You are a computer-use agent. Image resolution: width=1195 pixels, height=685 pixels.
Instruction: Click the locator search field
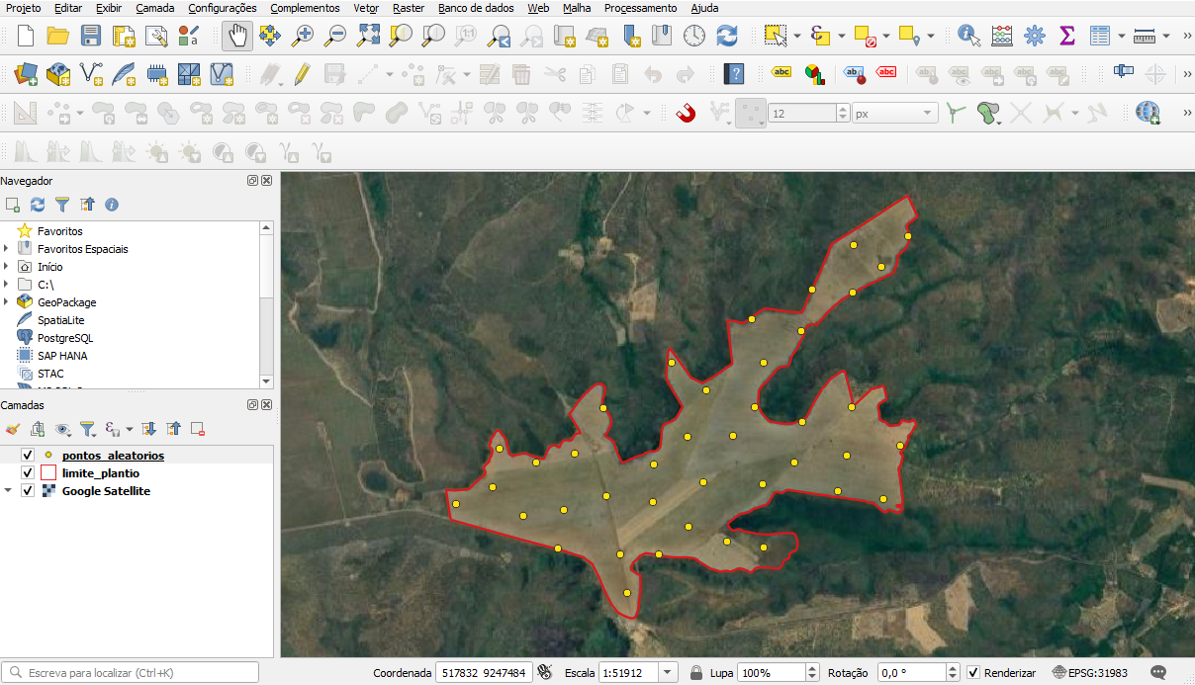coord(130,673)
